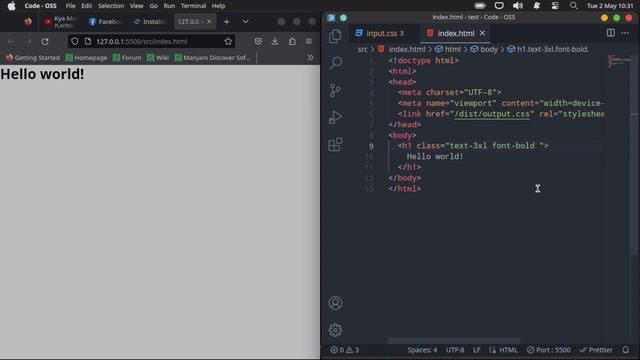Switch to the Install browser tab

pos(149,22)
